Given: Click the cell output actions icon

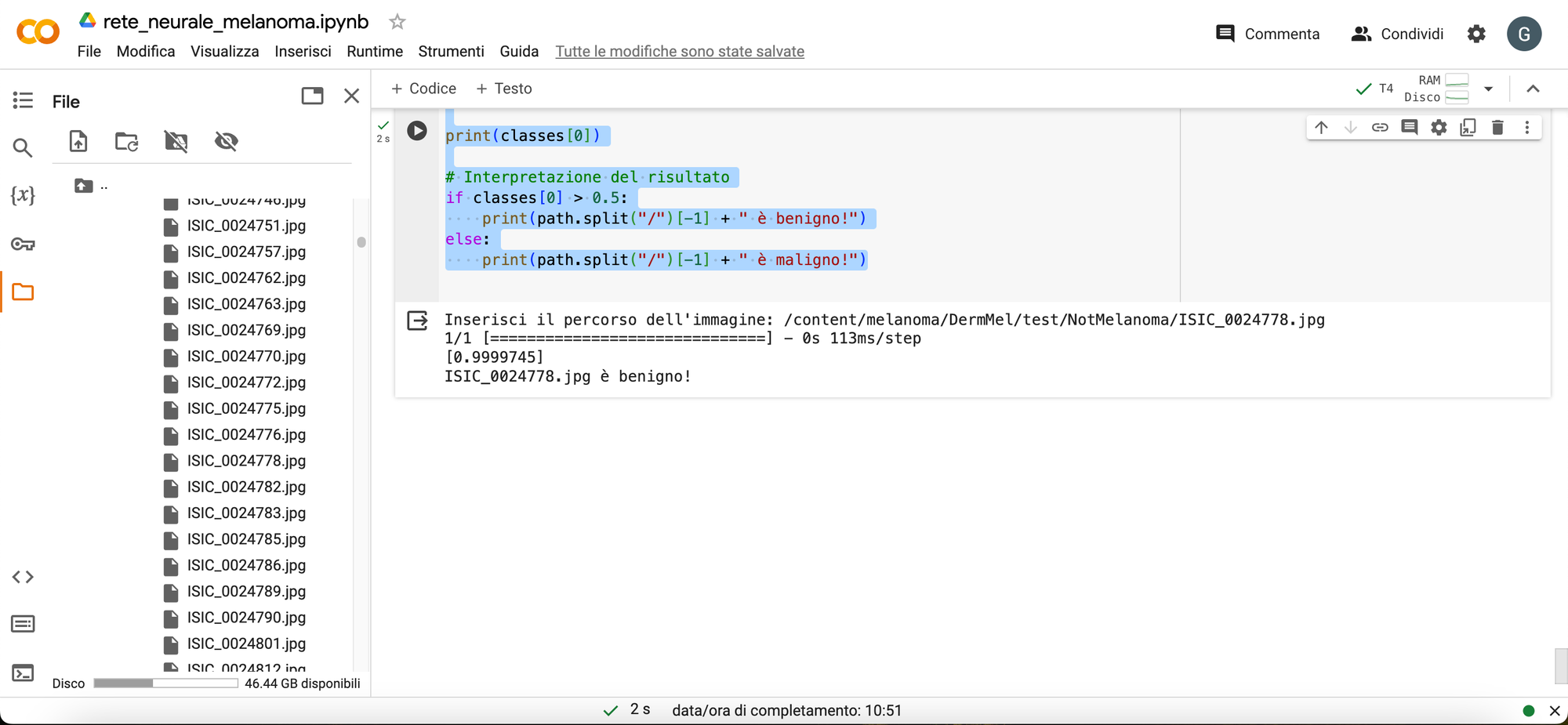Looking at the screenshot, I should [x=417, y=320].
